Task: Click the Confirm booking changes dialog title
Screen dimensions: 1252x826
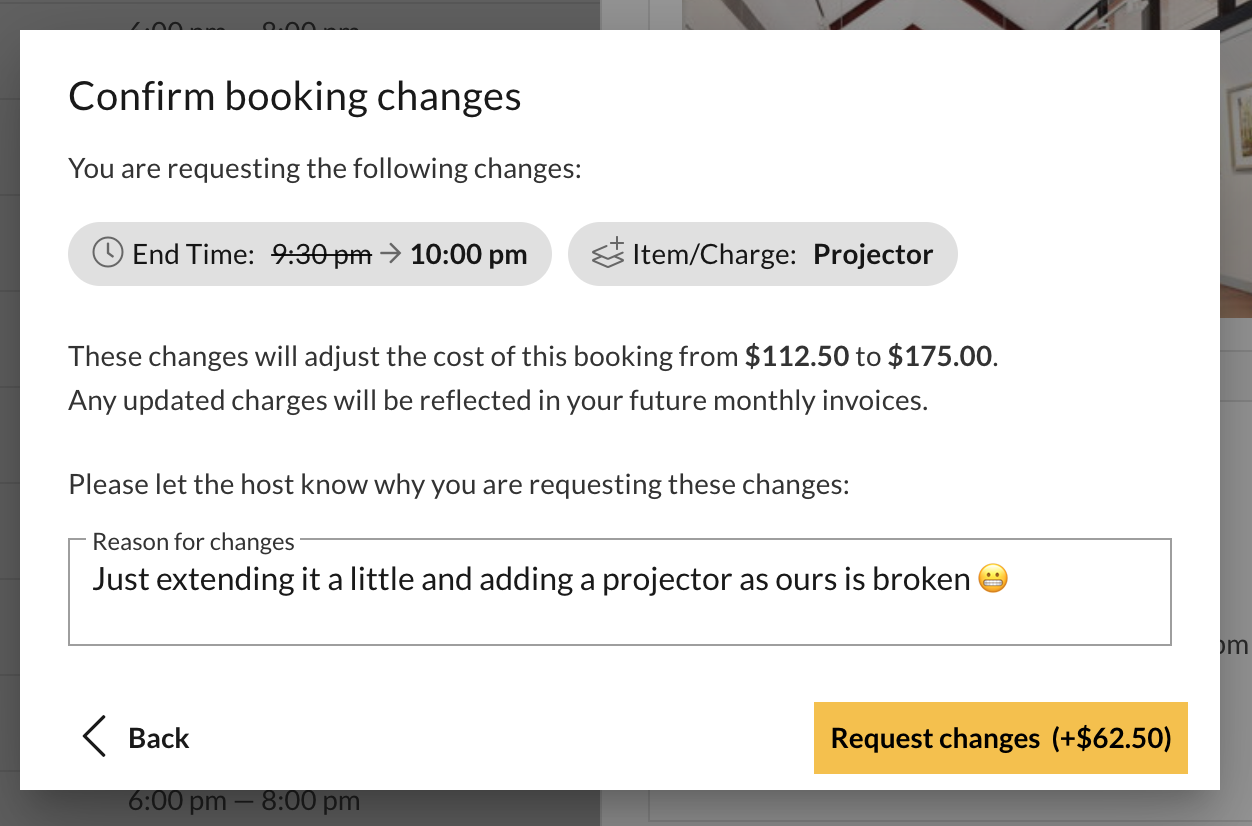Action: [294, 96]
